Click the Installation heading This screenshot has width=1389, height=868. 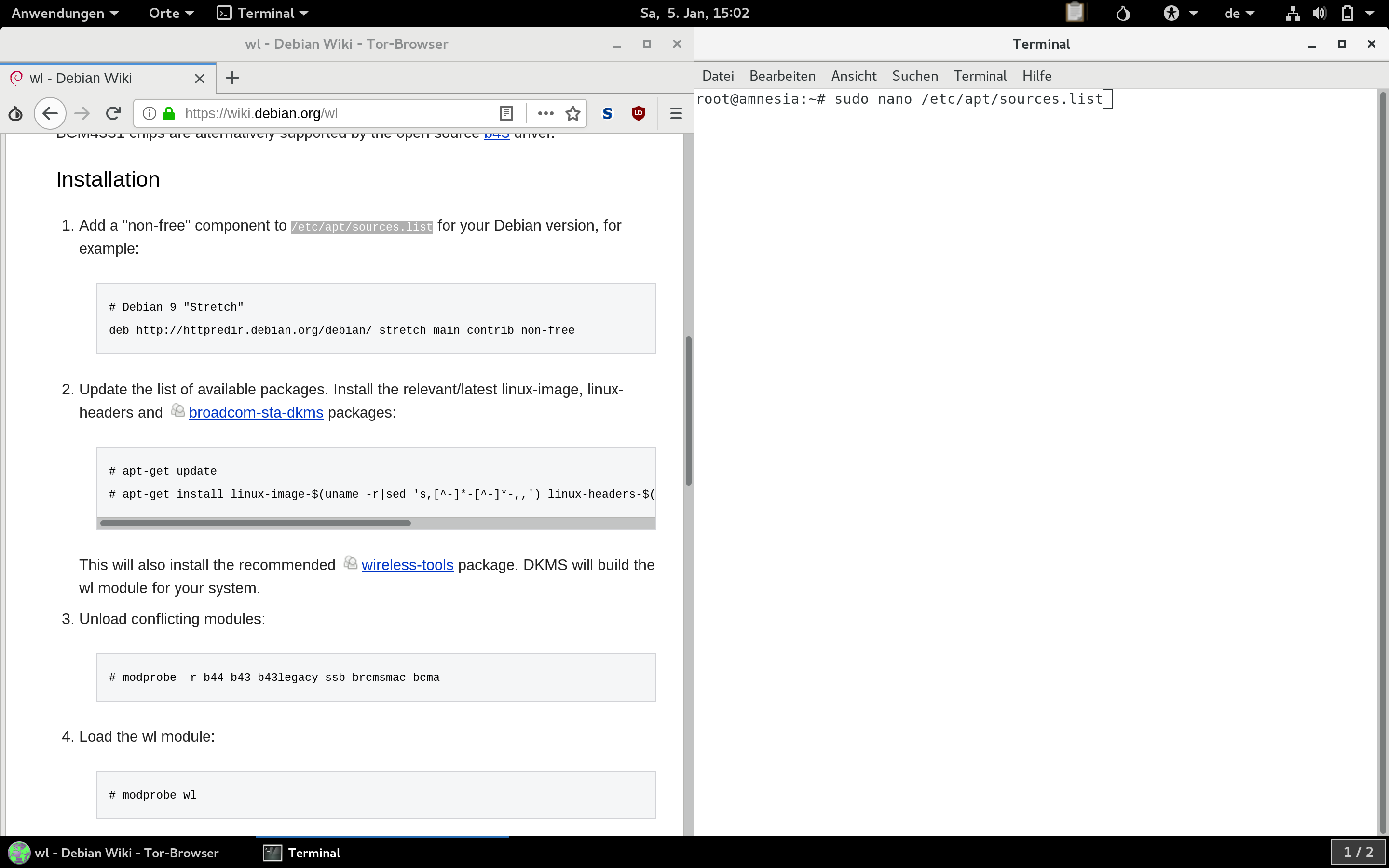[x=108, y=180]
